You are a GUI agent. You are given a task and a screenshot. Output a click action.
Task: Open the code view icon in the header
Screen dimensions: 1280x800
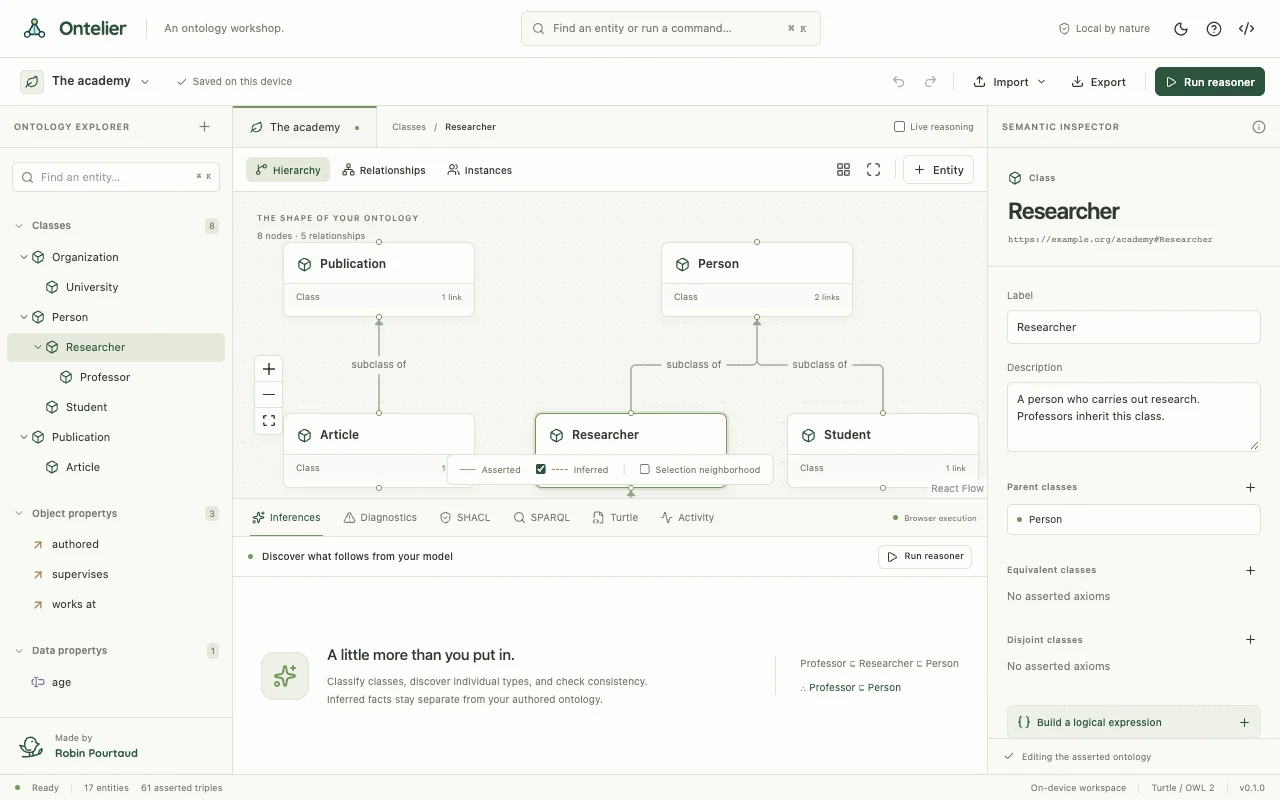pyautogui.click(x=1246, y=29)
